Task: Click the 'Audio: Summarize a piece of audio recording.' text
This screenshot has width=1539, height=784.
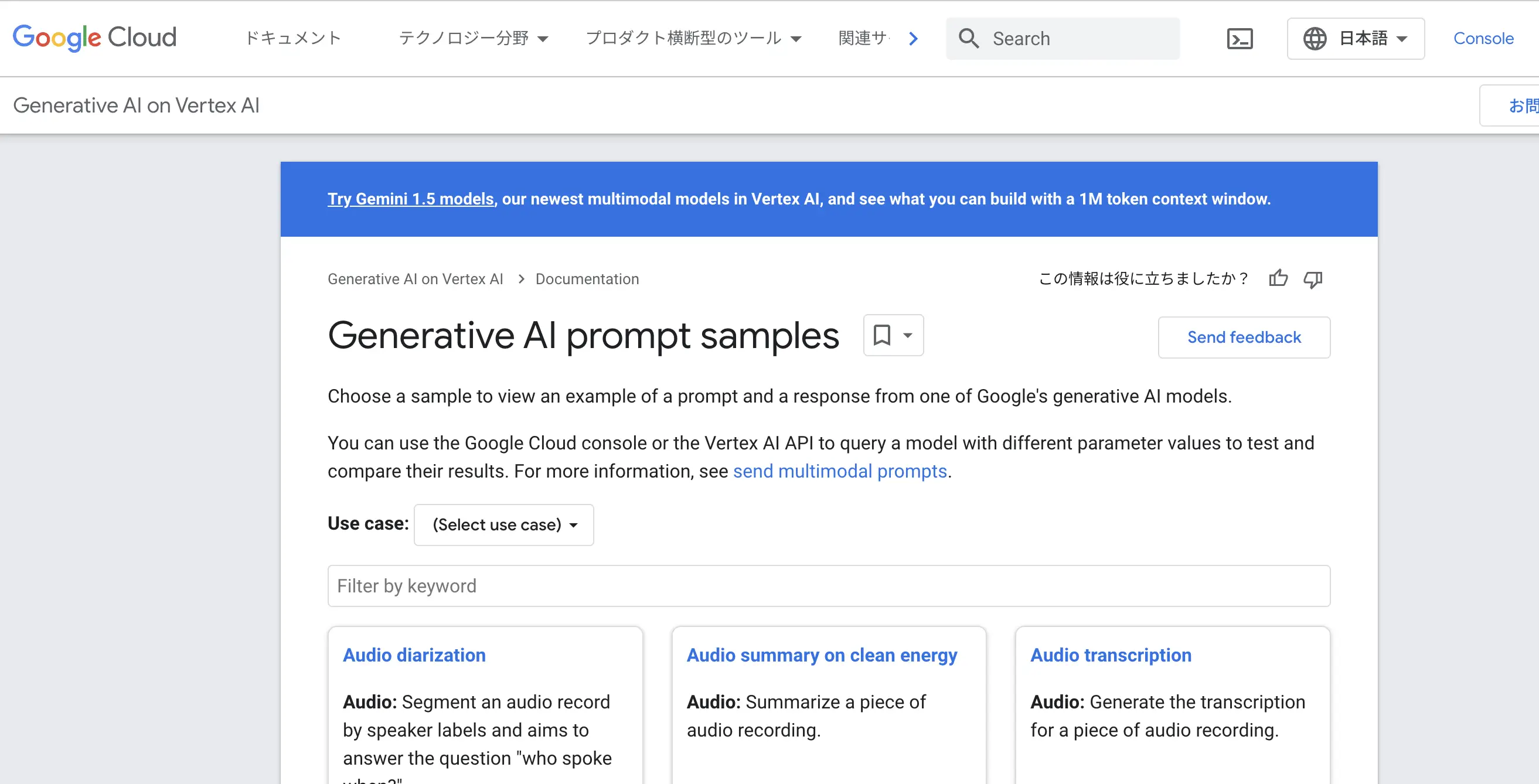Action: [x=806, y=716]
